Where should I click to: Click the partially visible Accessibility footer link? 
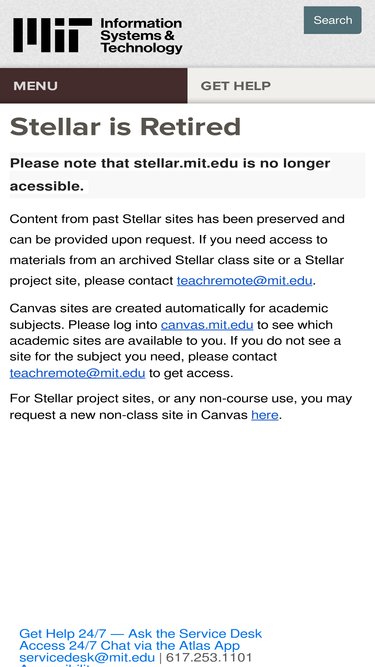point(54,665)
